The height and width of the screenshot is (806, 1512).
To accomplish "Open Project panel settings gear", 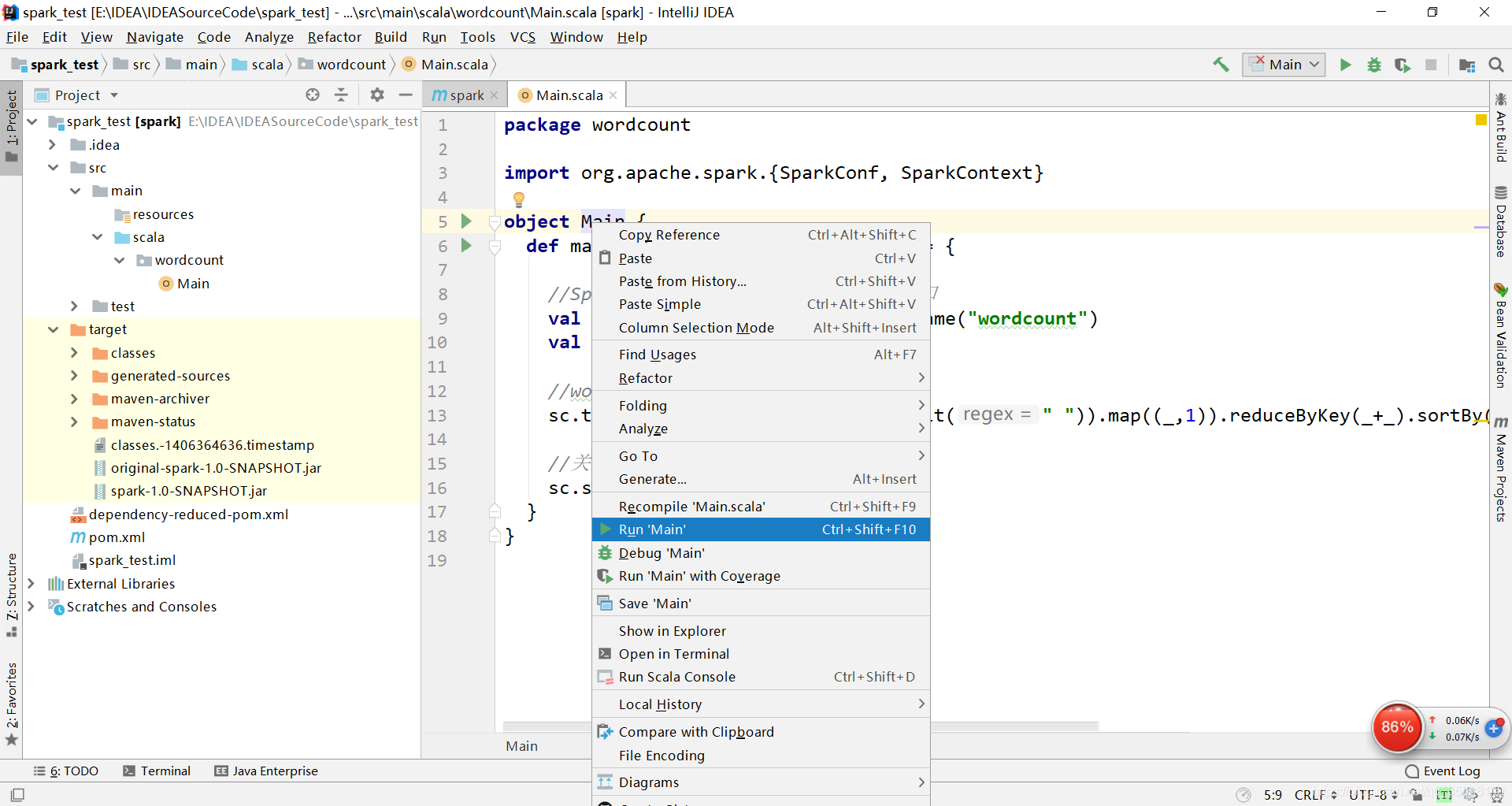I will [377, 95].
